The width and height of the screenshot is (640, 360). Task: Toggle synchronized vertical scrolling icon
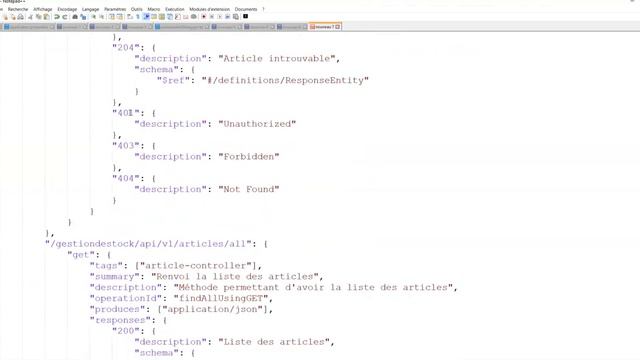(111, 17)
